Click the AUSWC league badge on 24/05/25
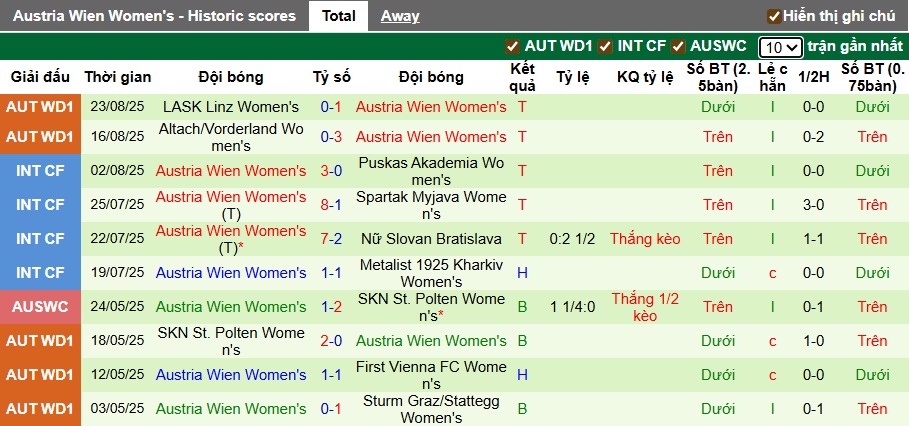The image size is (909, 426). coord(41,307)
